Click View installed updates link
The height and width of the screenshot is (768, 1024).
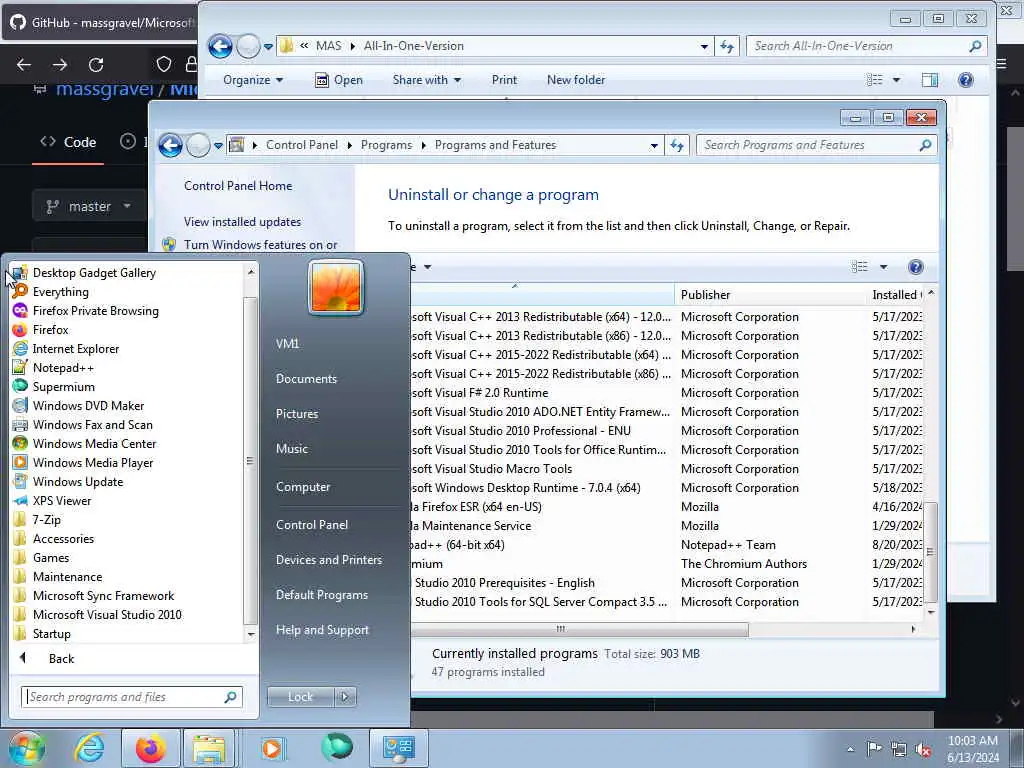point(242,222)
